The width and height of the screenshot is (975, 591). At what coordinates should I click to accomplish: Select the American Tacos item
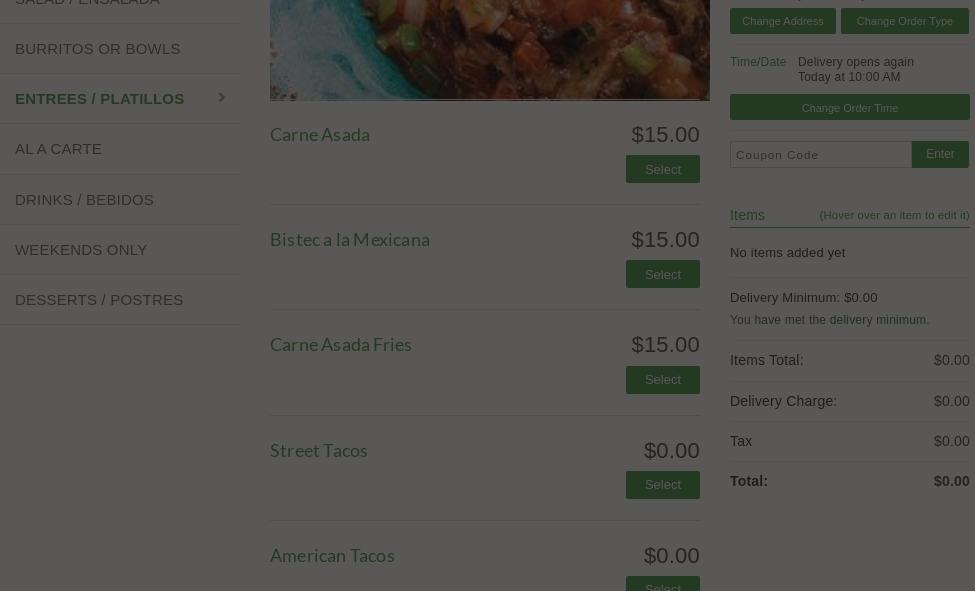pyautogui.click(x=662, y=586)
